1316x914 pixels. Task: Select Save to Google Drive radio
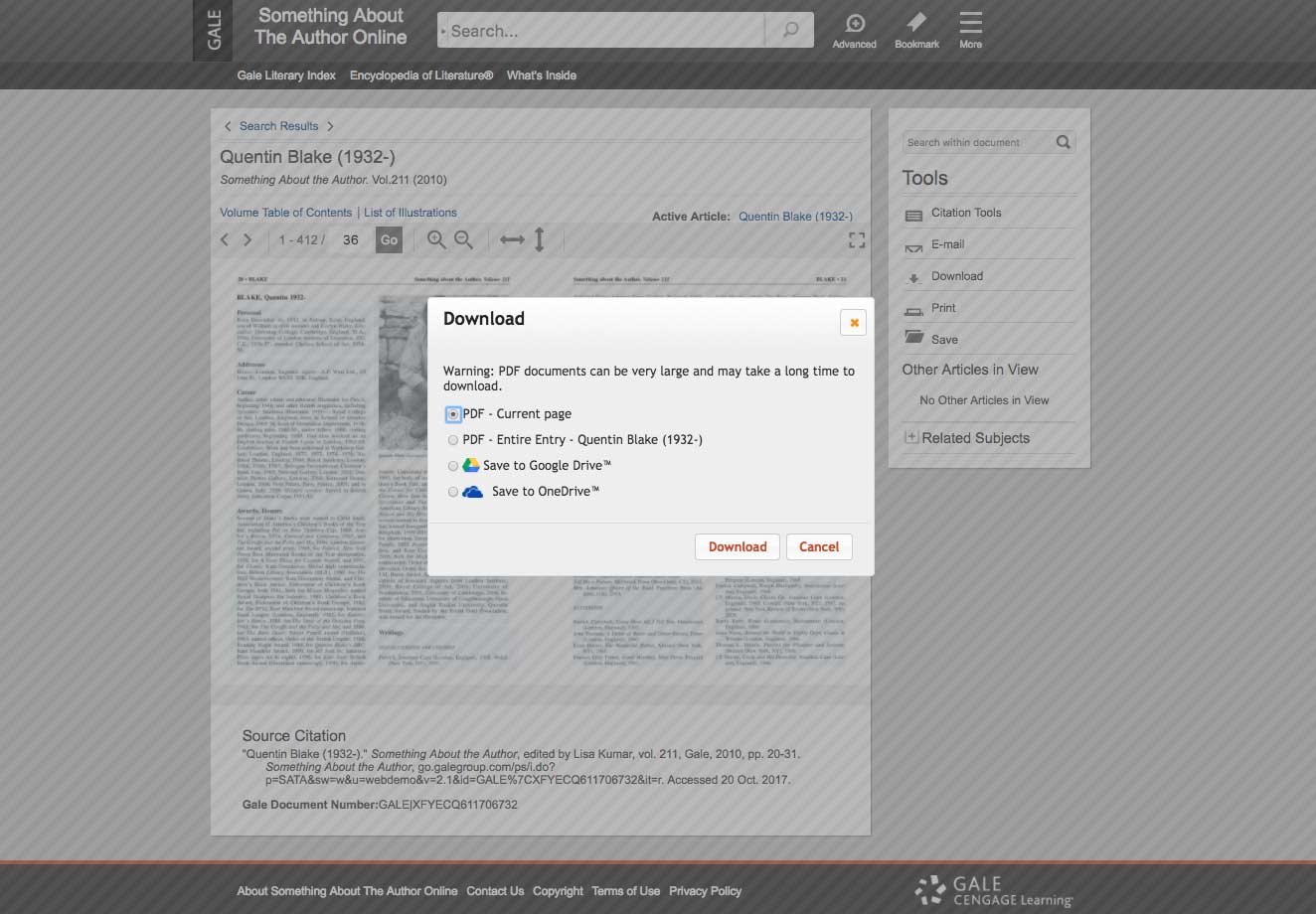tap(453, 466)
